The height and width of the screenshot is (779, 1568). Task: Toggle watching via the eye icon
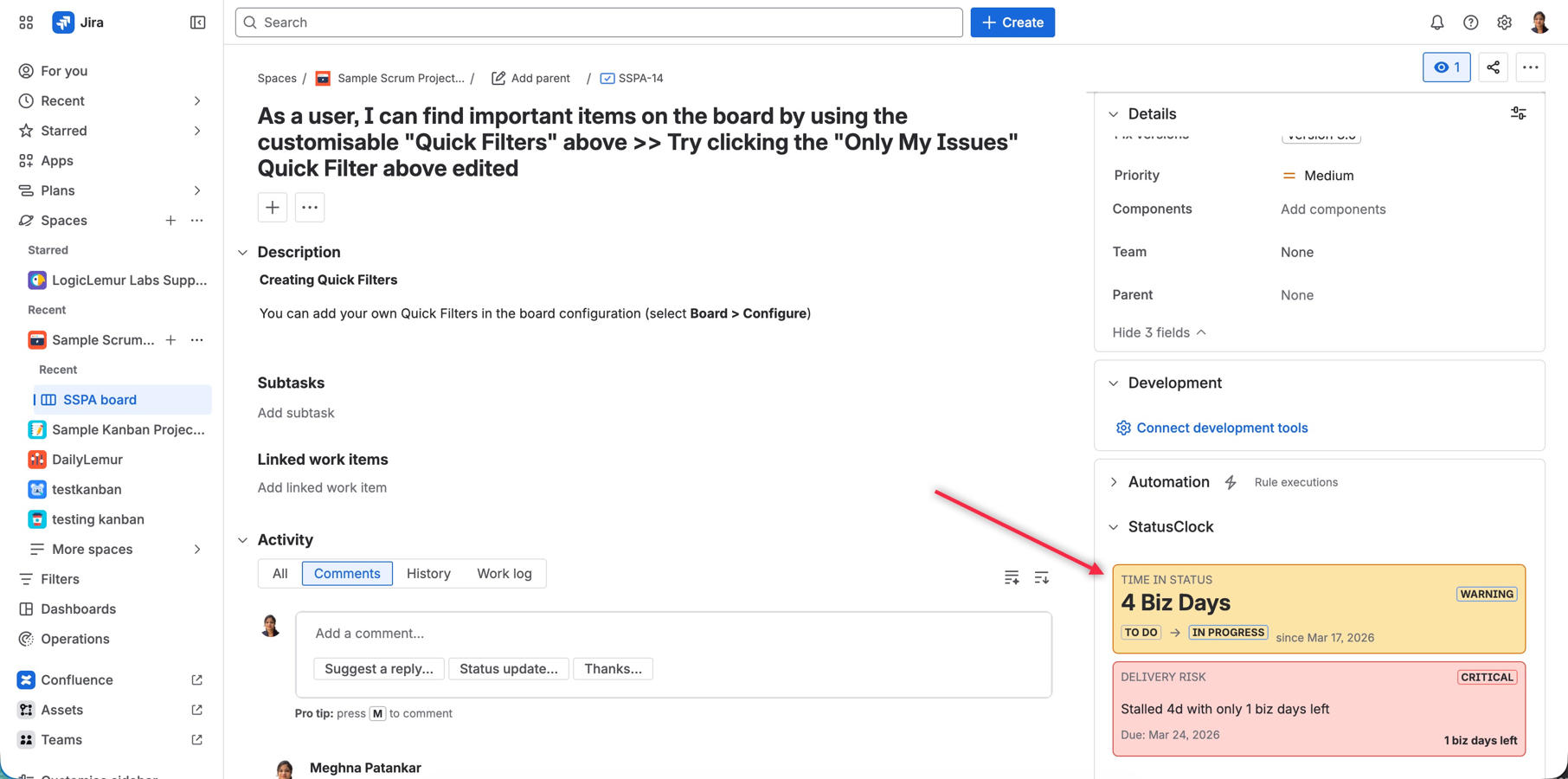point(1446,67)
